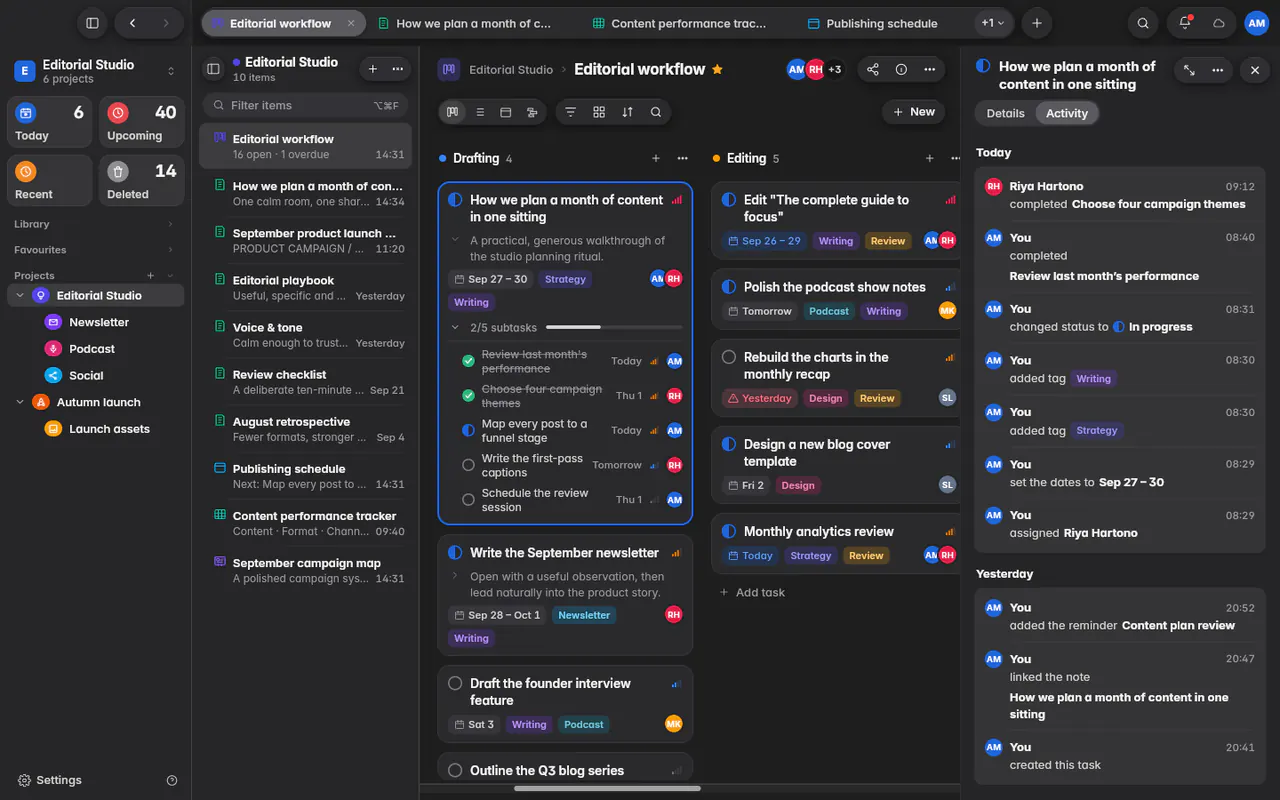Unstar the Editorial workflow favourite star
1280x800 pixels.
tap(717, 69)
